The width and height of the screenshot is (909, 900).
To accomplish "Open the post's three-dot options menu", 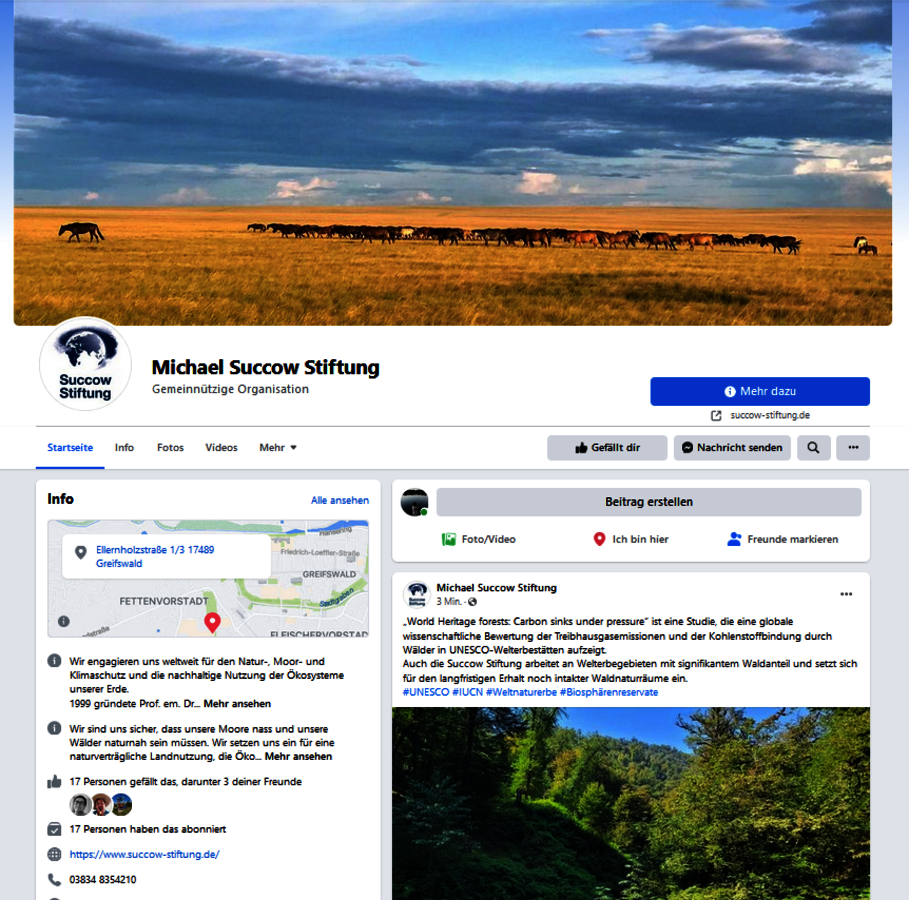I will point(846,594).
